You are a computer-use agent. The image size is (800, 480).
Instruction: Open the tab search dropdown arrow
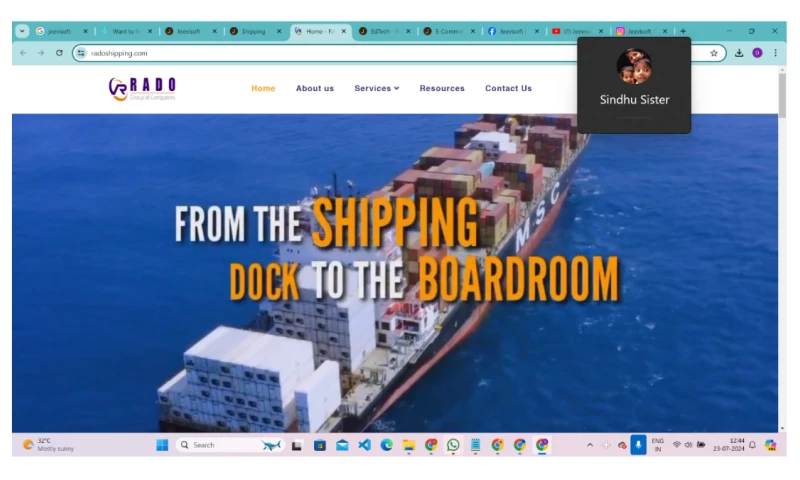22,31
